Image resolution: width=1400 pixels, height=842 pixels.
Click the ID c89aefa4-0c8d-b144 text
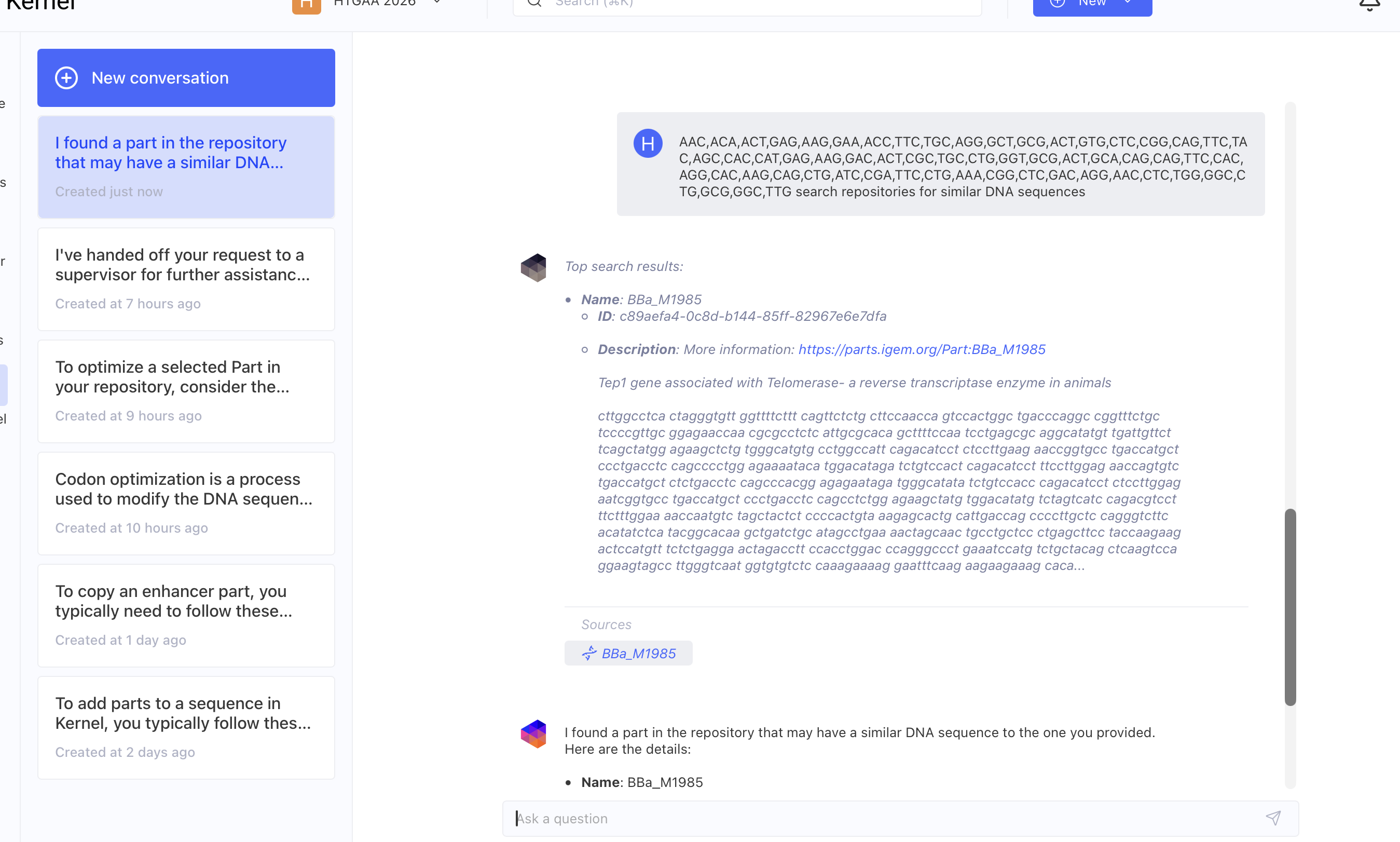point(742,316)
